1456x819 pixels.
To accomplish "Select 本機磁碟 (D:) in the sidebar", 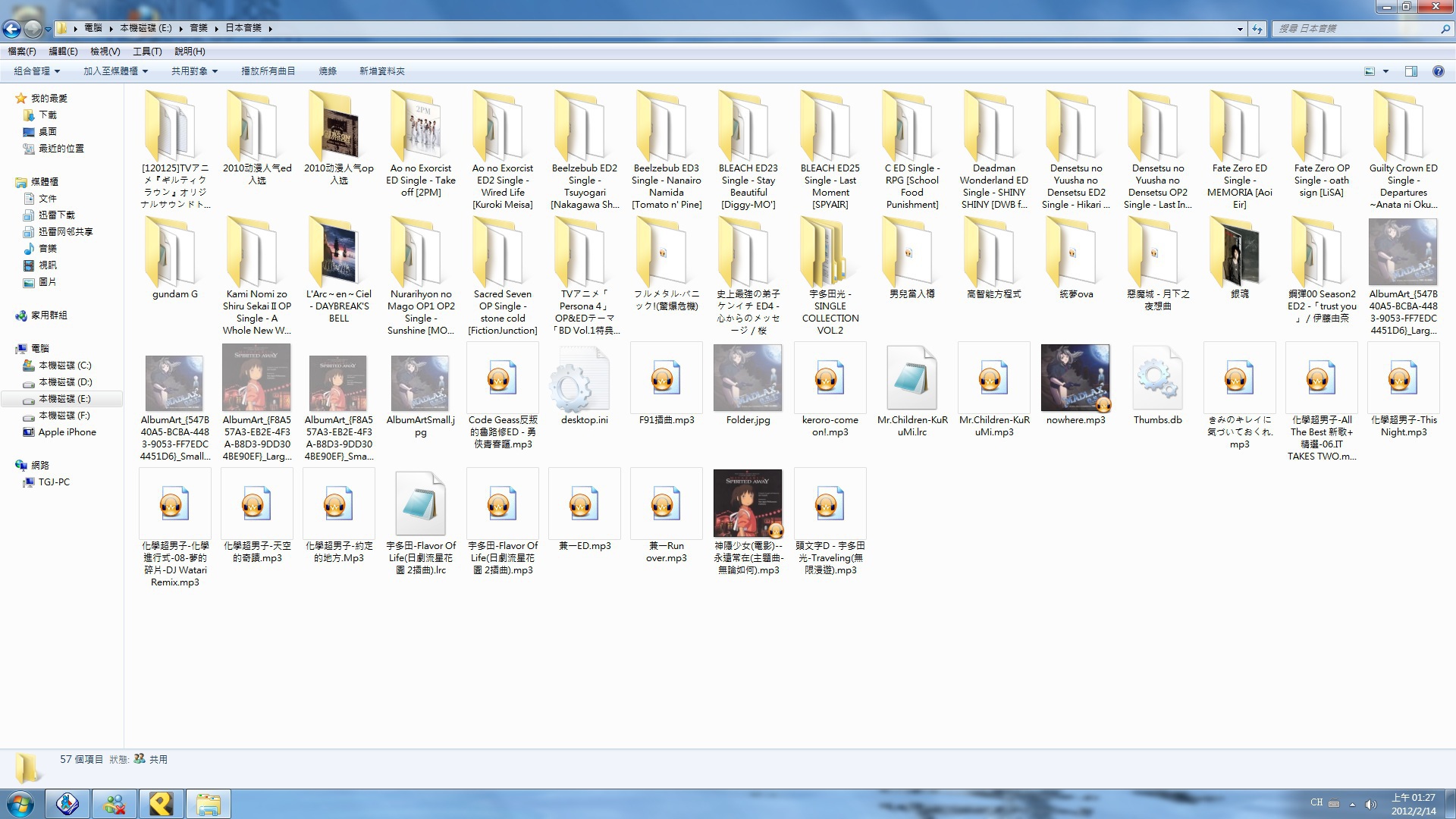I will click(x=64, y=382).
